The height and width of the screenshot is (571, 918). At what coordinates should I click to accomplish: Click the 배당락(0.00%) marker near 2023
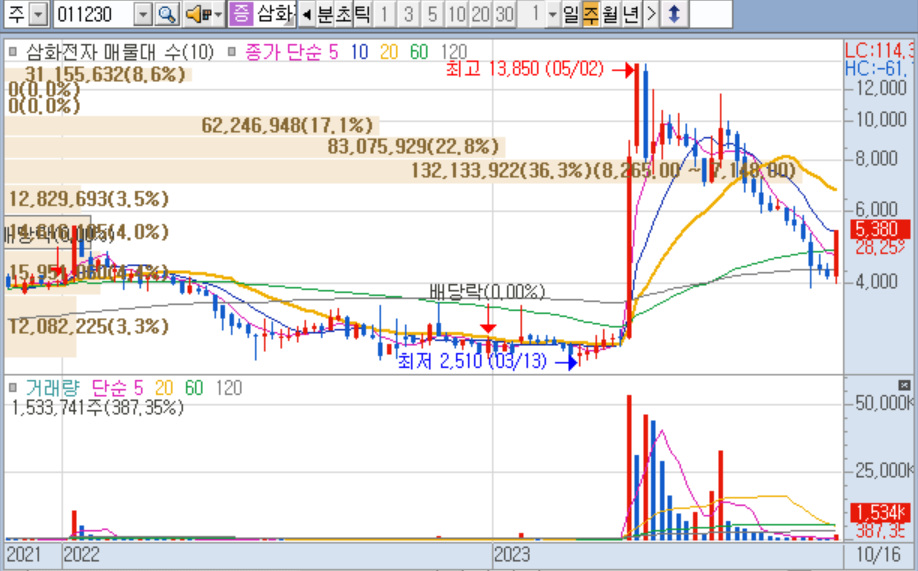click(x=487, y=291)
